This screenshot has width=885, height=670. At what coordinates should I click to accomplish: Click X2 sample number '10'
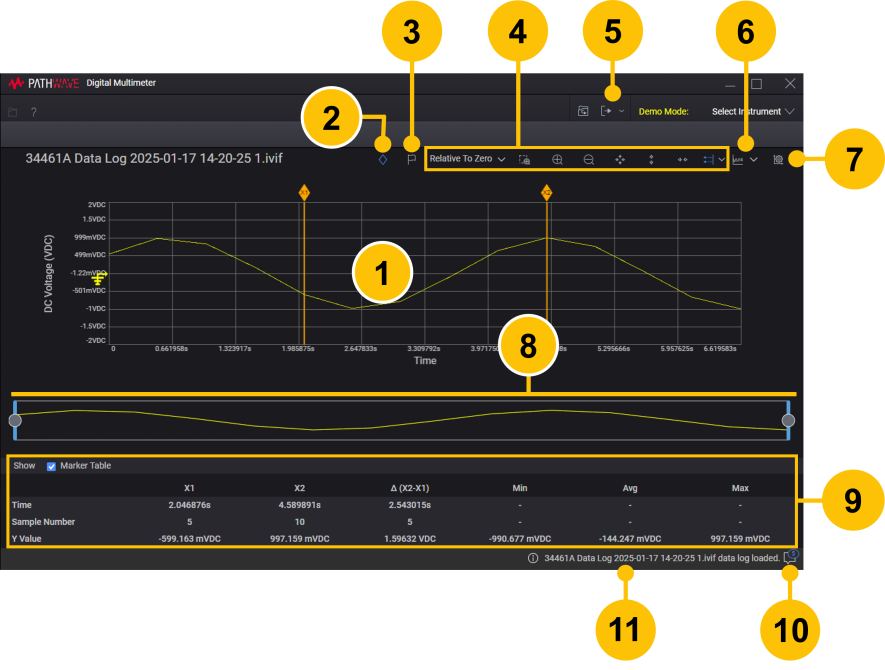pos(300,522)
